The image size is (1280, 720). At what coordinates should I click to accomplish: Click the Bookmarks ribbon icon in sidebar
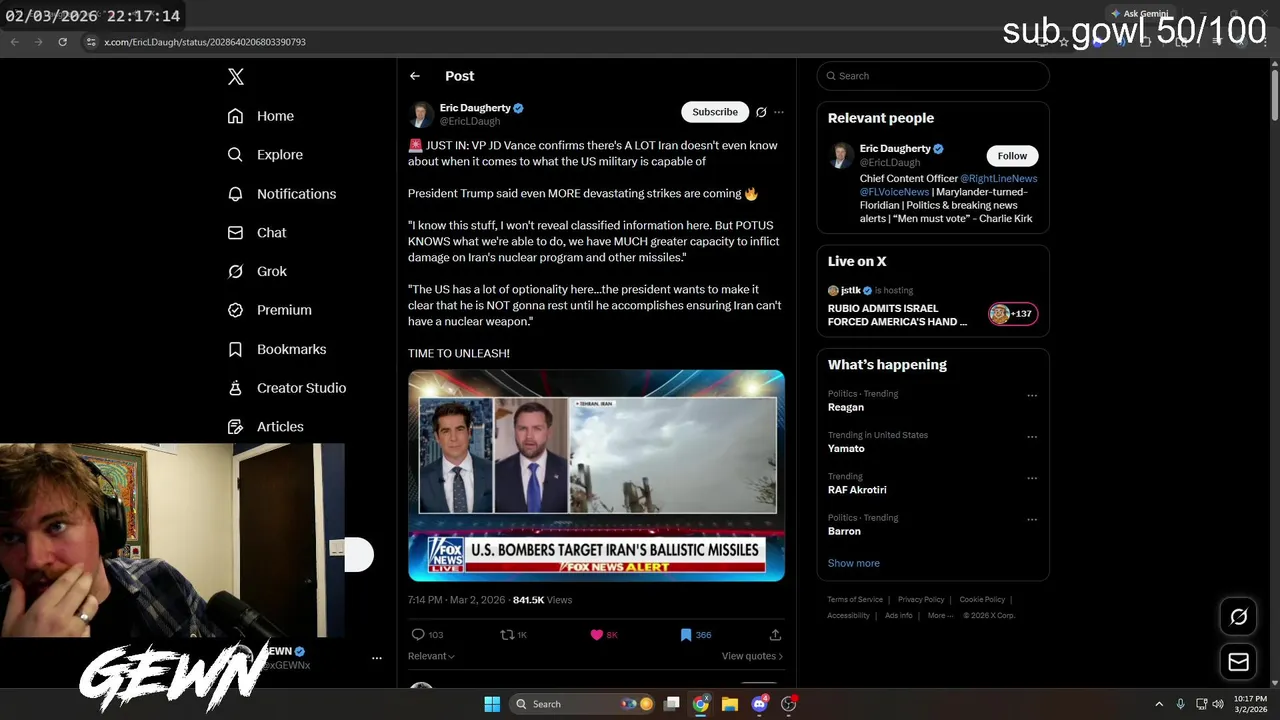(235, 349)
